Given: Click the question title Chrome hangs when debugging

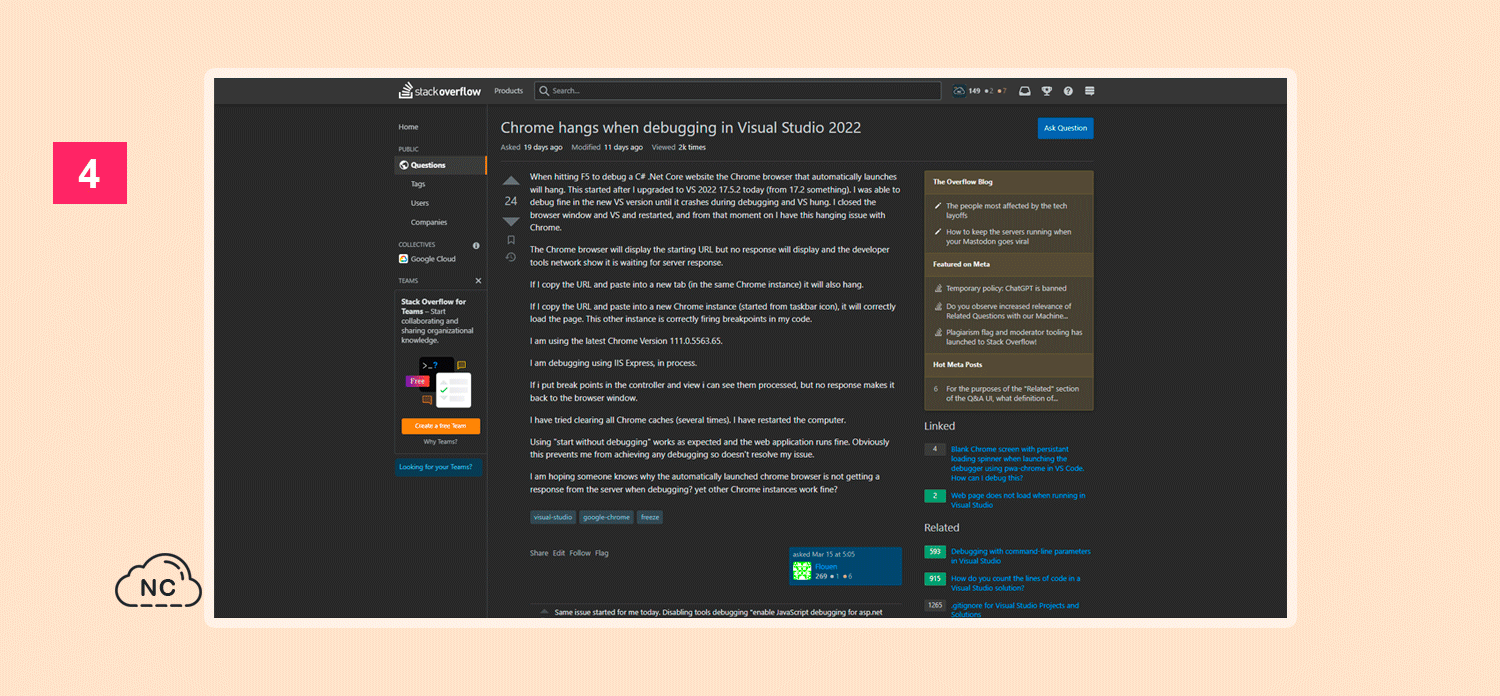Looking at the screenshot, I should point(680,128).
